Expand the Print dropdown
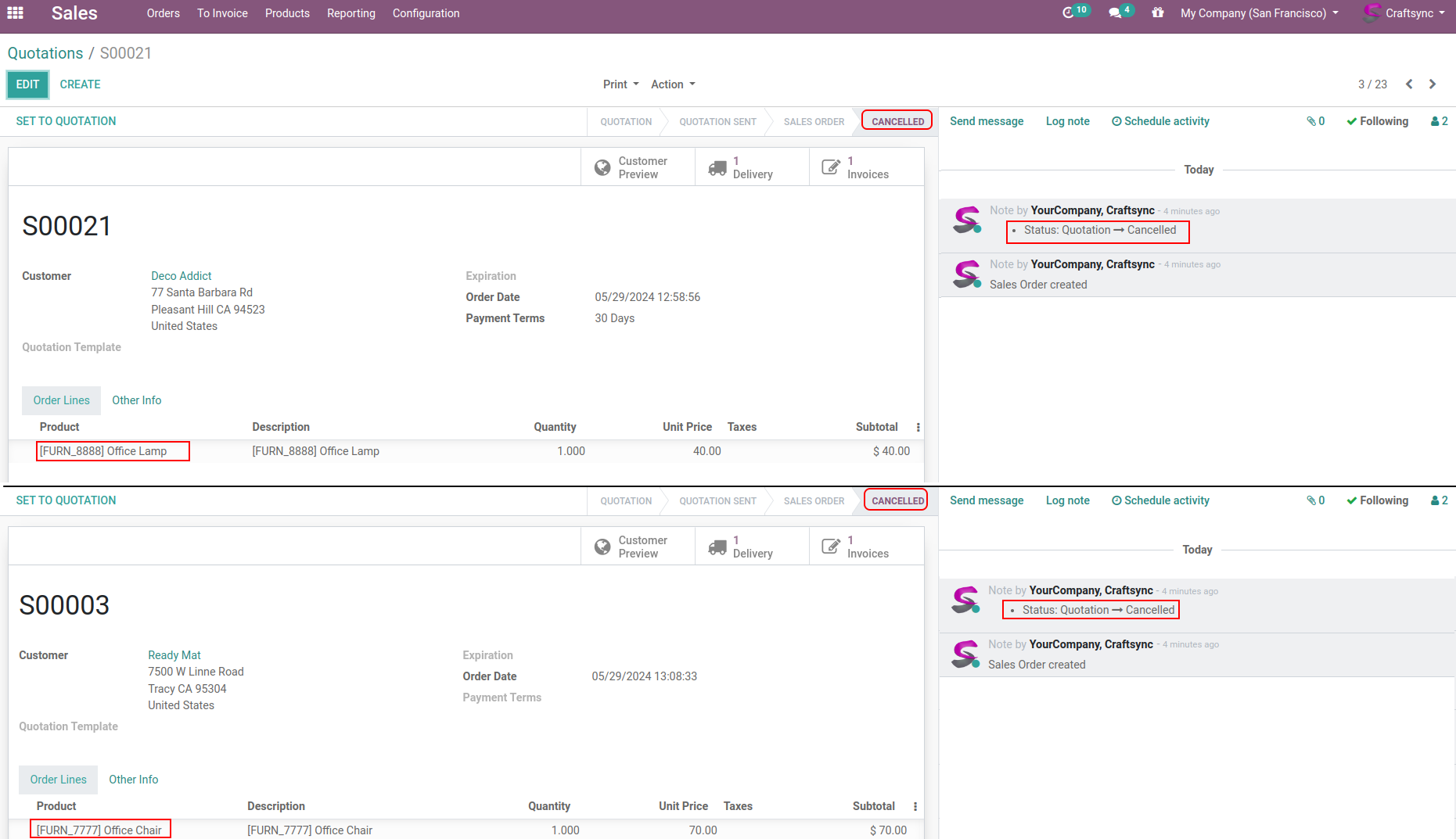The height and width of the screenshot is (839, 1456). coord(620,84)
